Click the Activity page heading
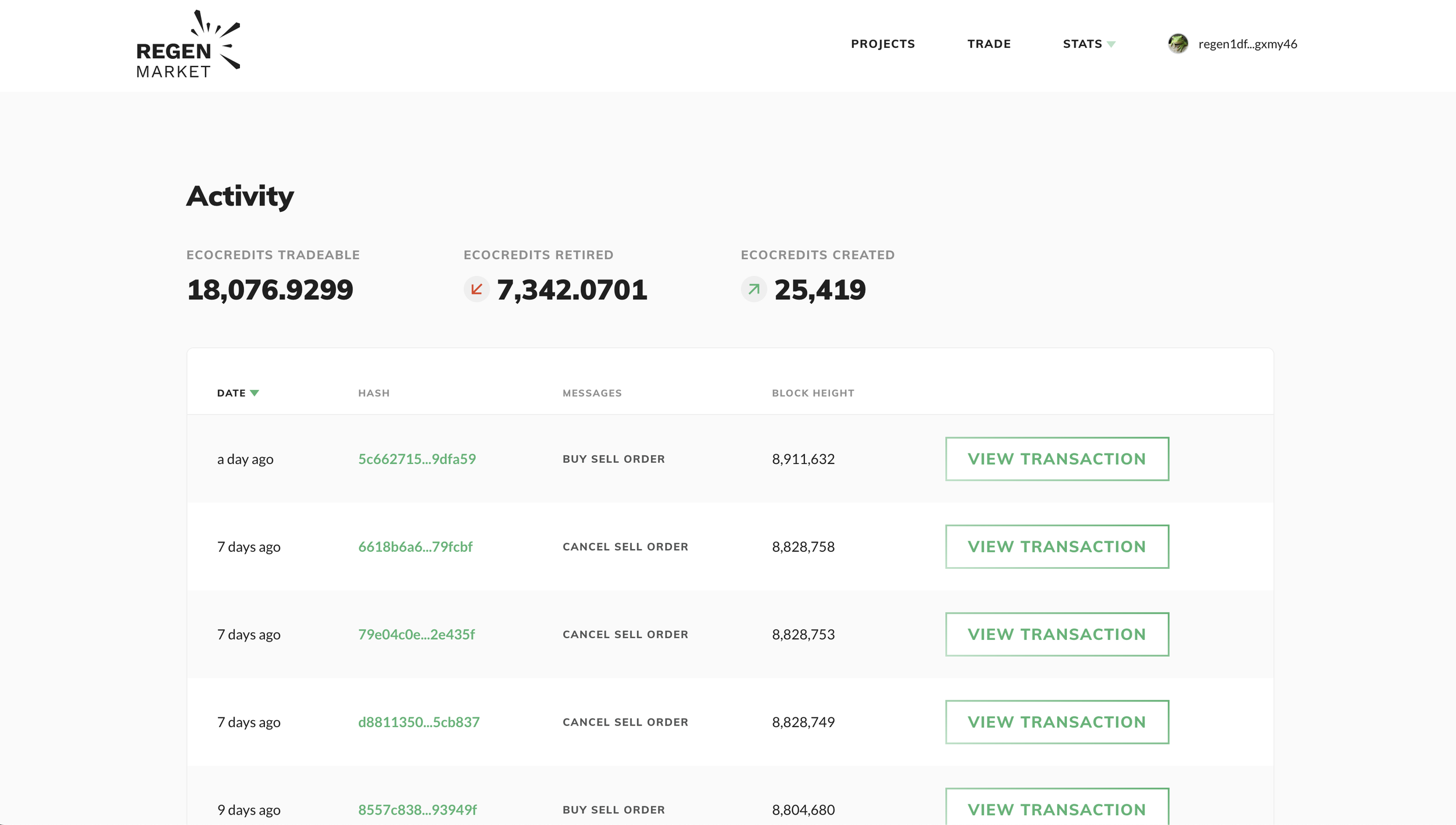1456x825 pixels. click(240, 196)
